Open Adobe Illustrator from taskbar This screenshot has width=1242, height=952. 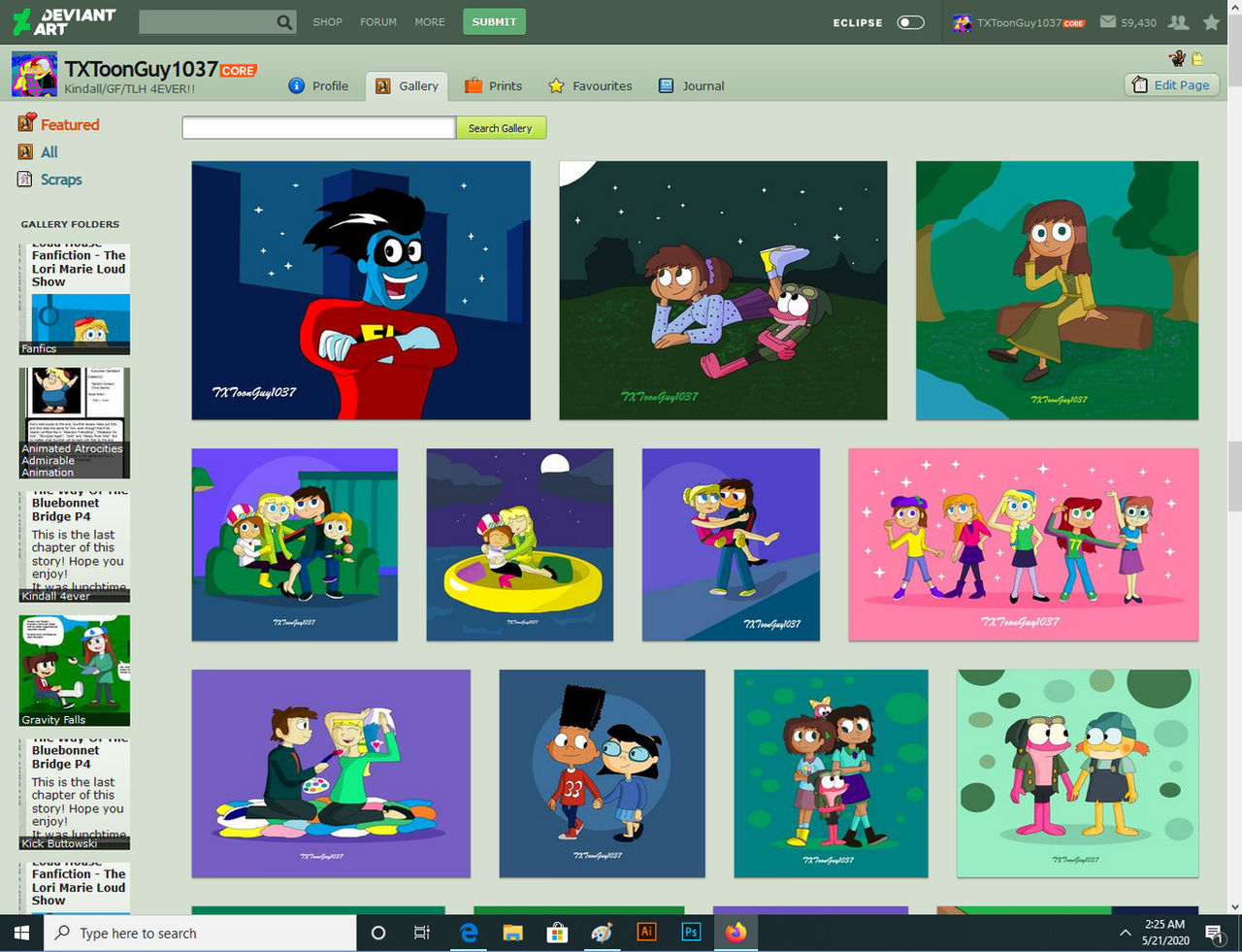(x=646, y=933)
